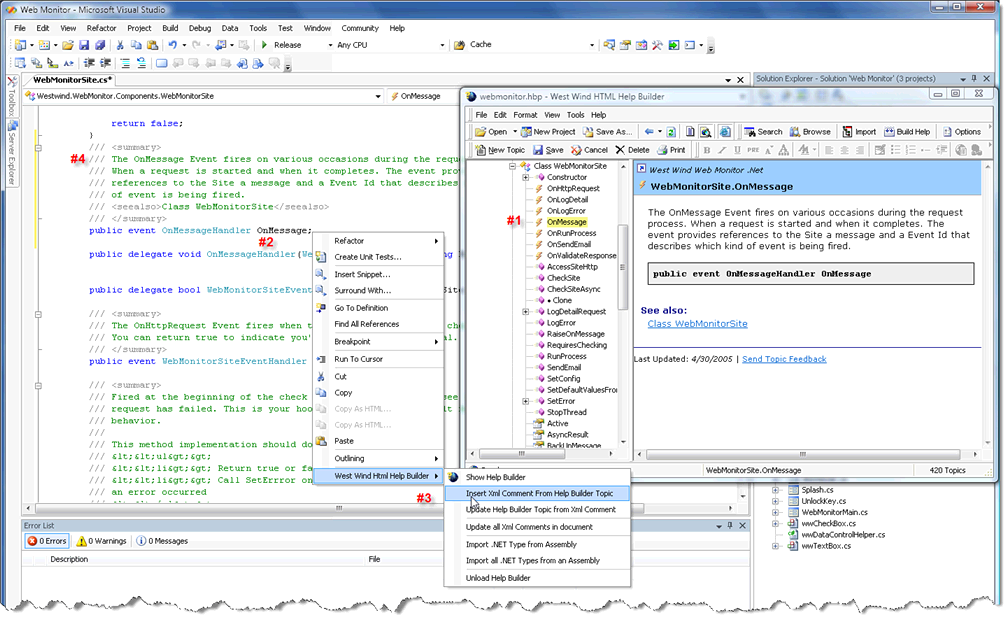Toggle the 0 Errors filter button
Screen dimensions: 1005x617
coord(47,541)
